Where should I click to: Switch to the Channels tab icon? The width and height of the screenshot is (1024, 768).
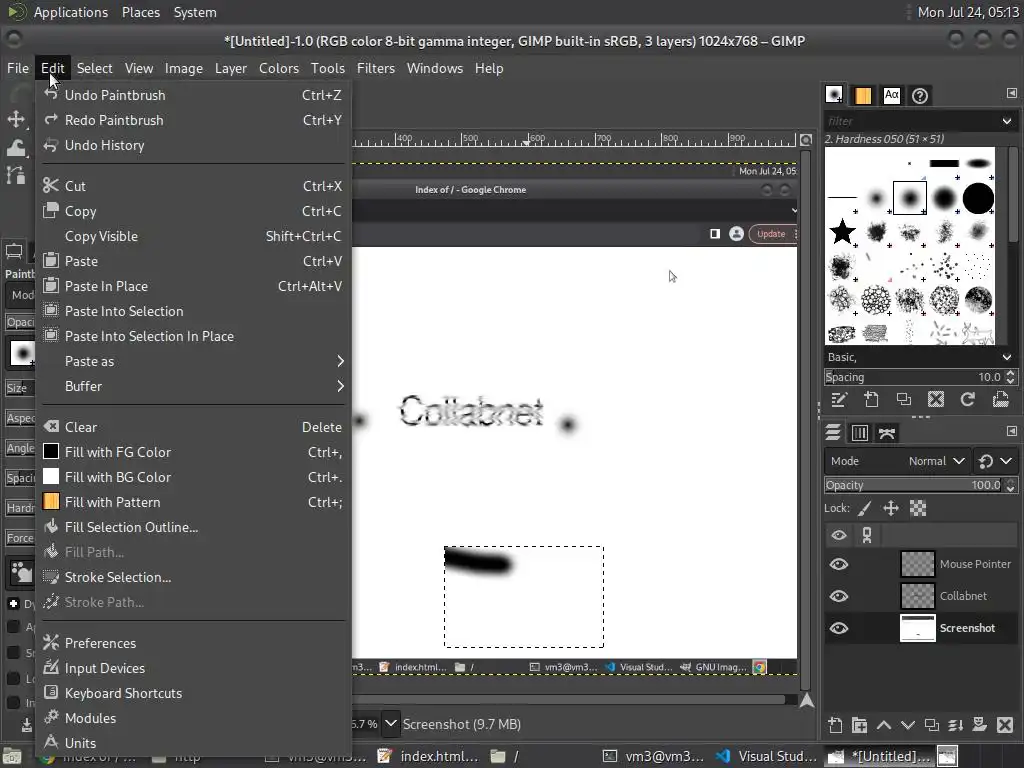[860, 432]
